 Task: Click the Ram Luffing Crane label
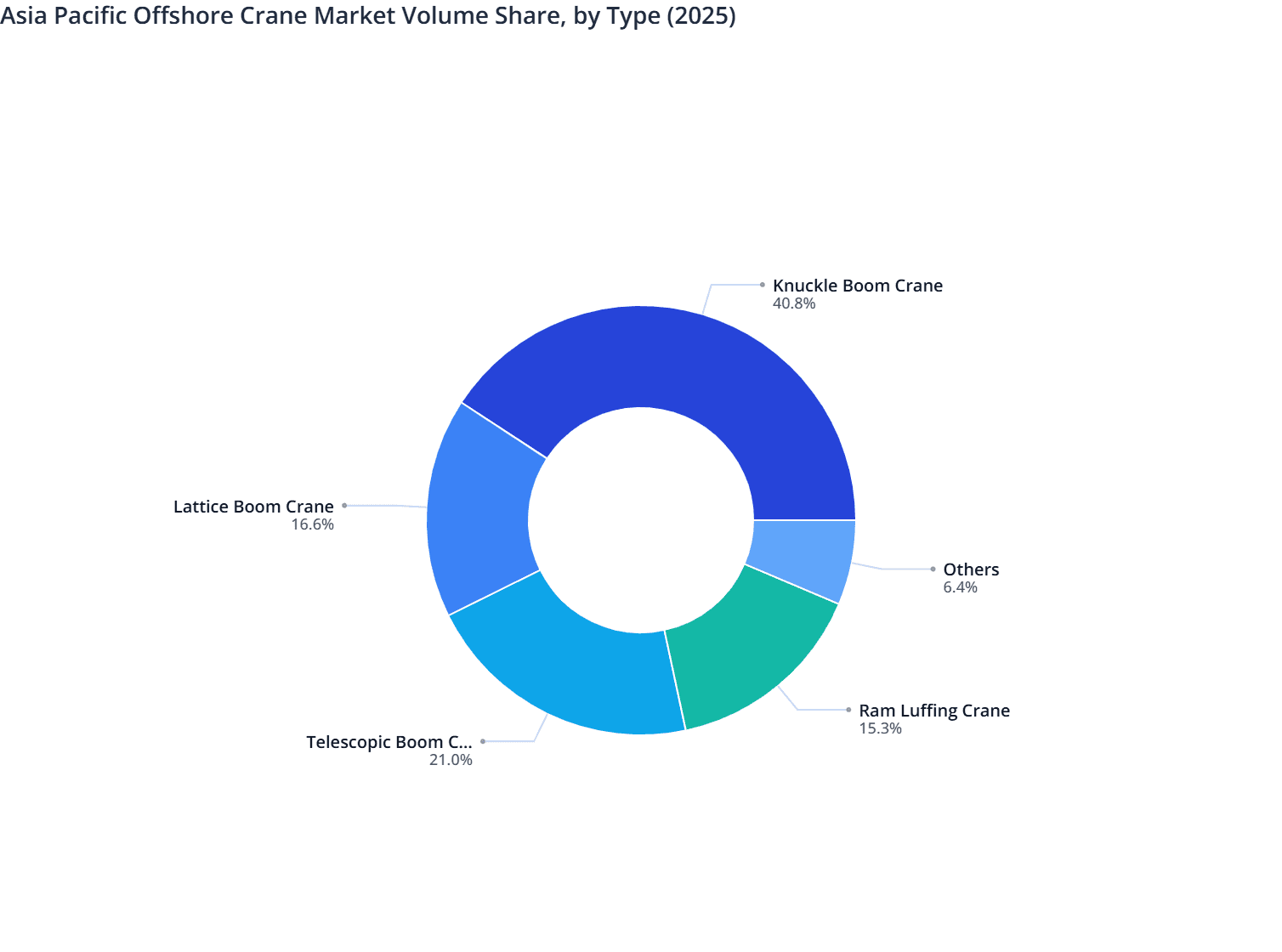coord(933,711)
